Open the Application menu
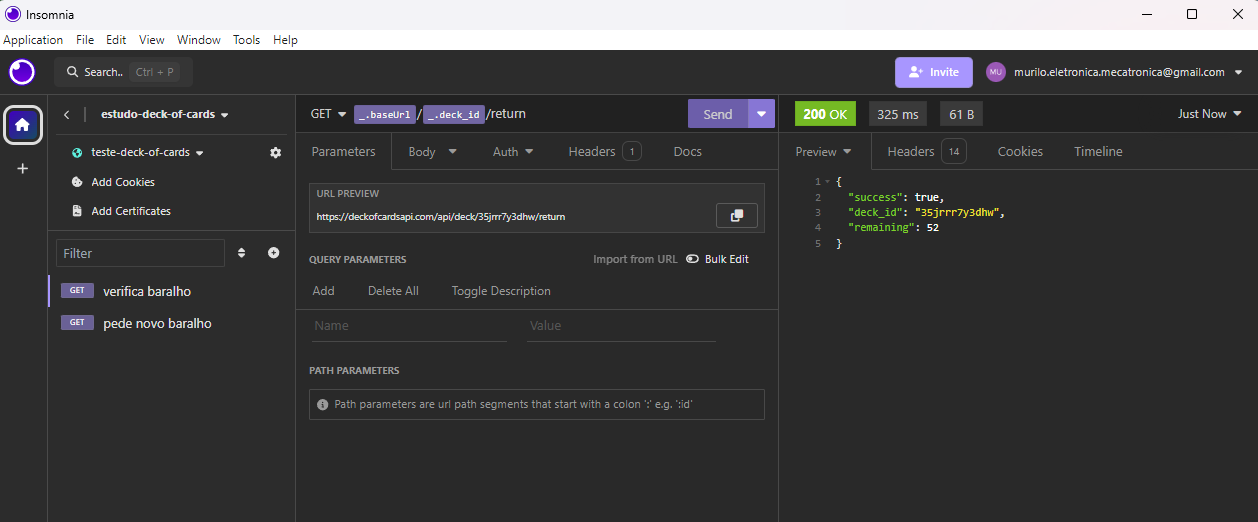The height and width of the screenshot is (522, 1258). click(33, 40)
